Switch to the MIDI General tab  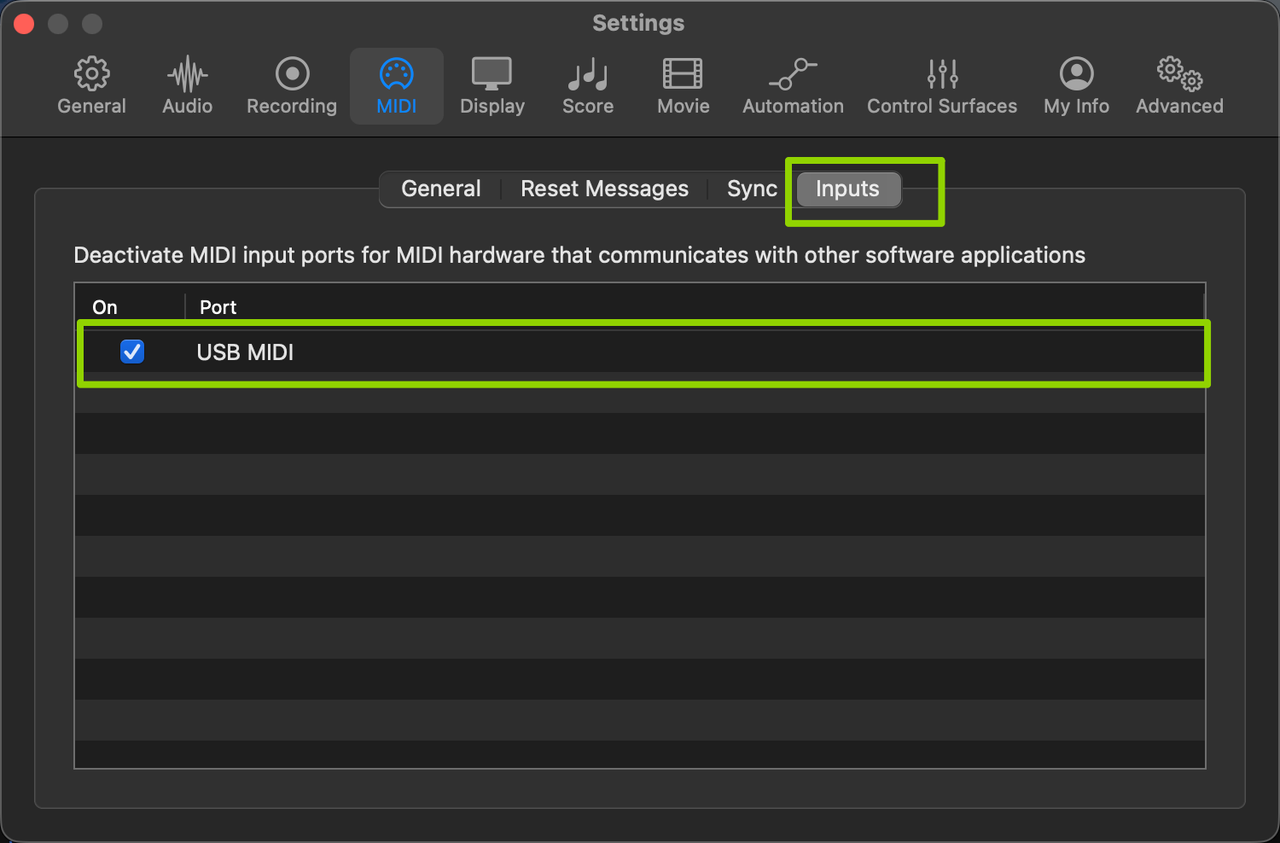point(441,189)
